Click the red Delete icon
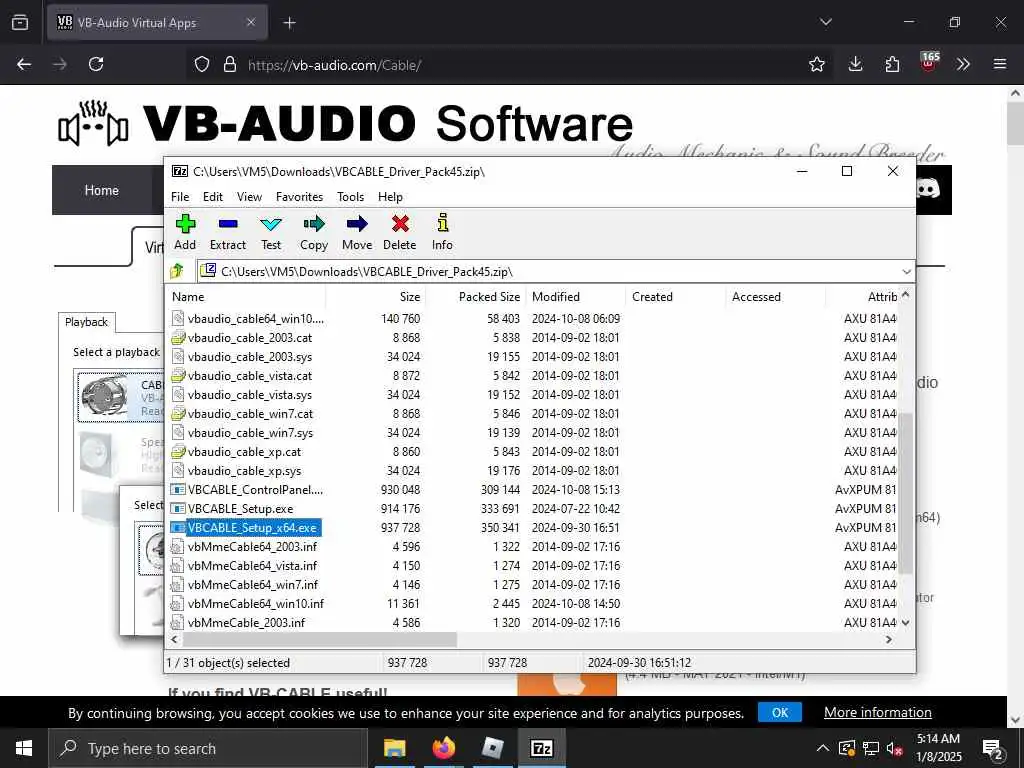 click(400, 224)
